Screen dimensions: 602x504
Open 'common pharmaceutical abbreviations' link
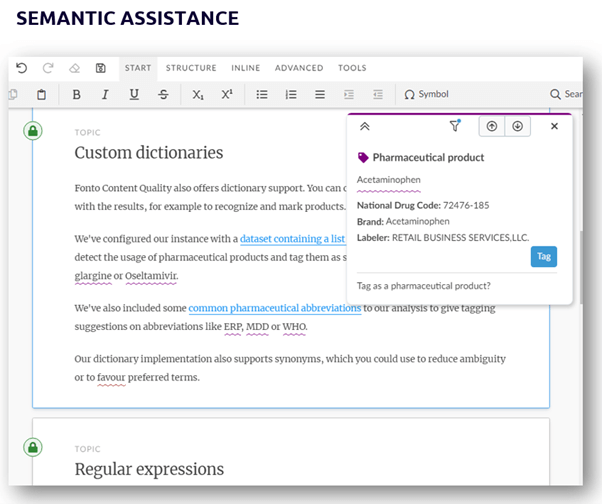pos(275,308)
